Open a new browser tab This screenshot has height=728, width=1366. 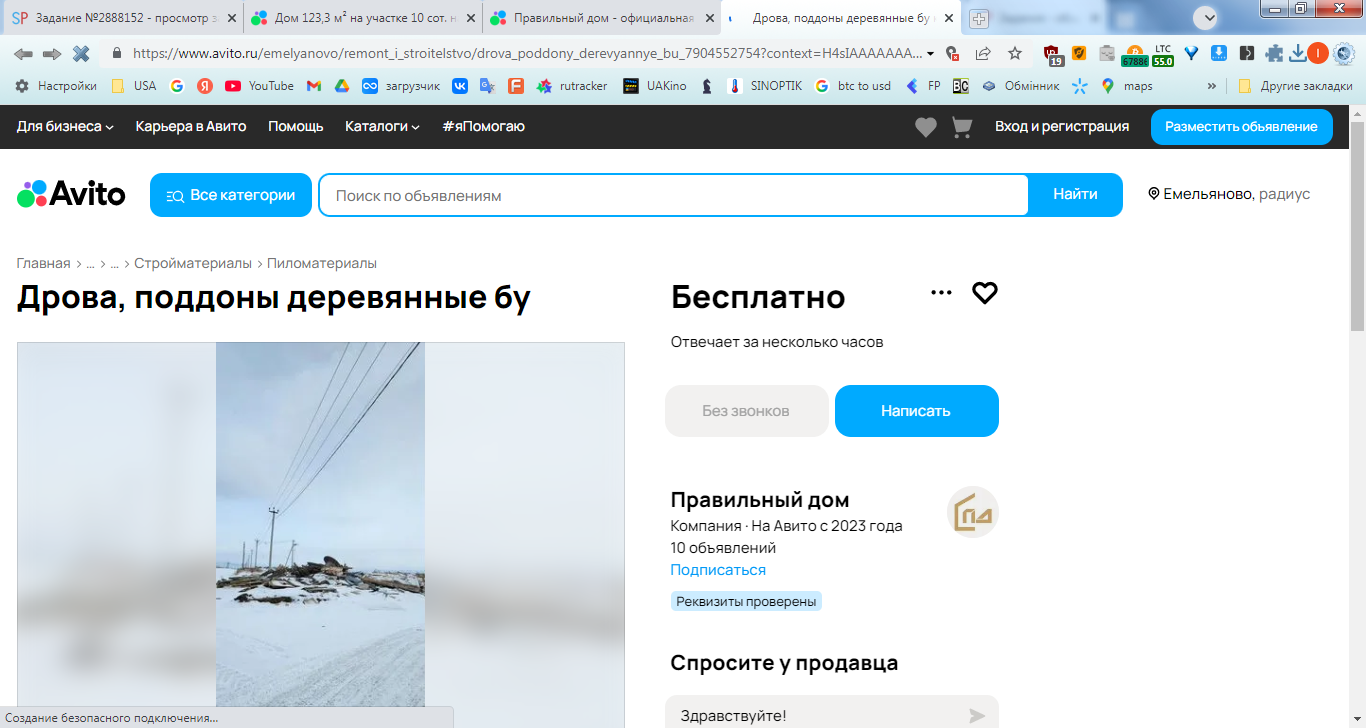pos(979,18)
